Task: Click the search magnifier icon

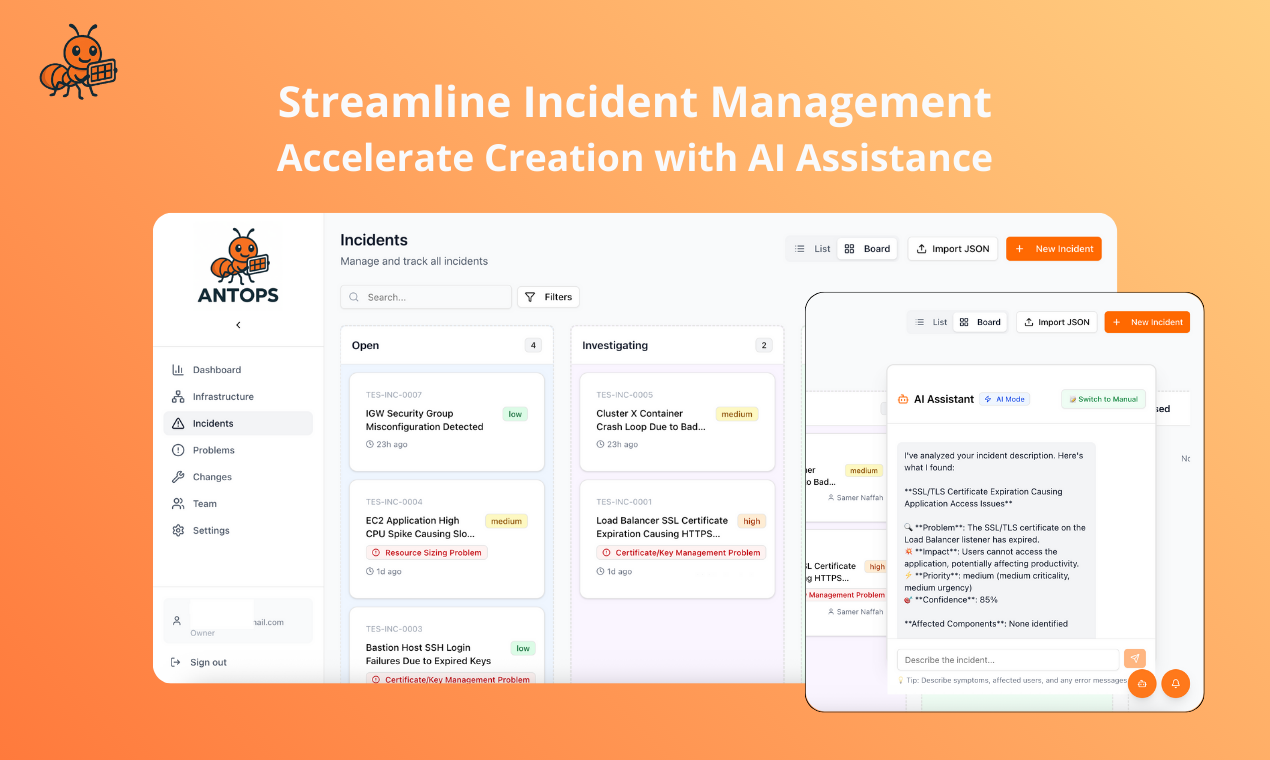Action: [355, 297]
